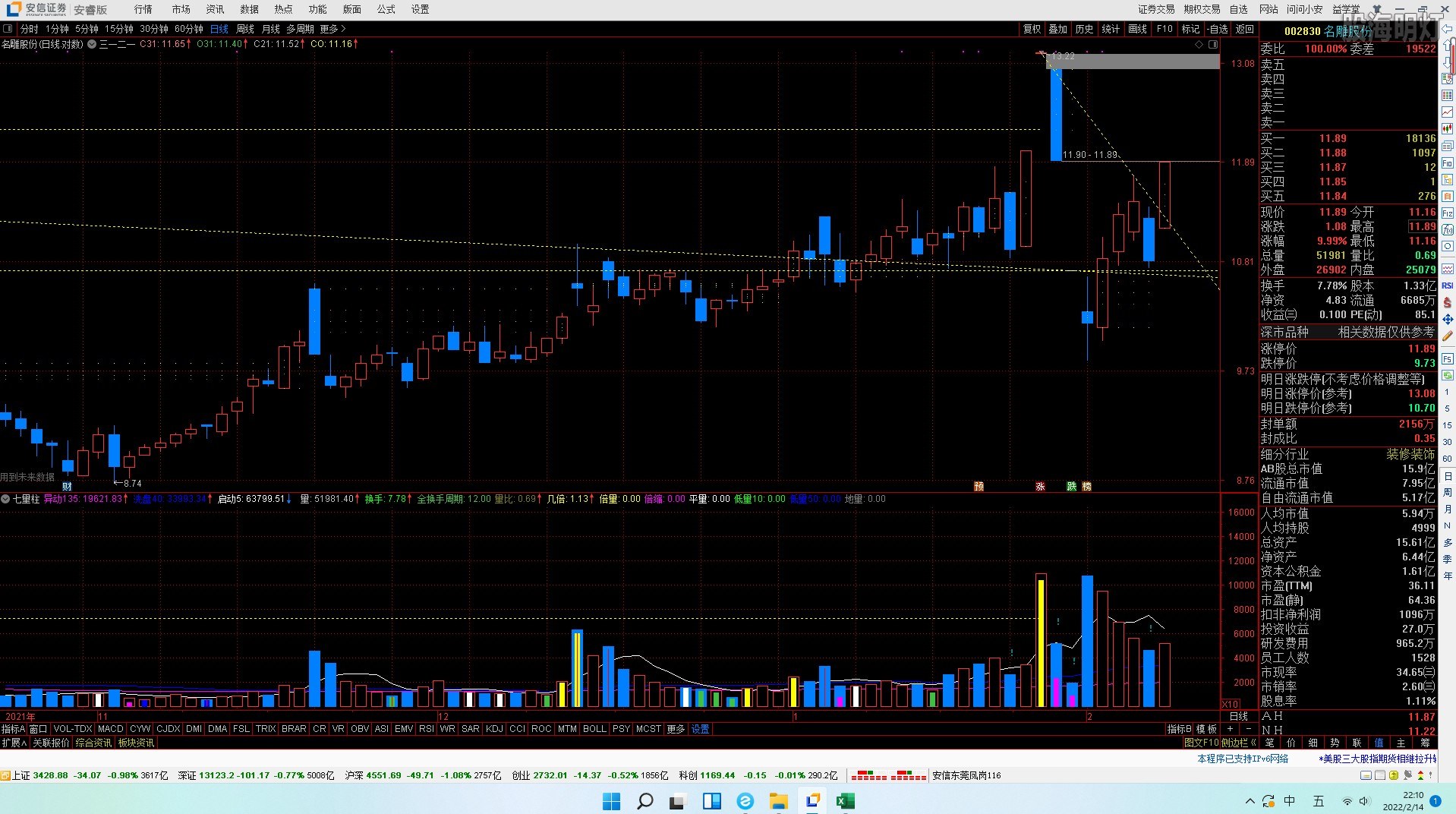Switch to 周线 weekly chart
Screen dimensions: 1456x814
[x=245, y=29]
